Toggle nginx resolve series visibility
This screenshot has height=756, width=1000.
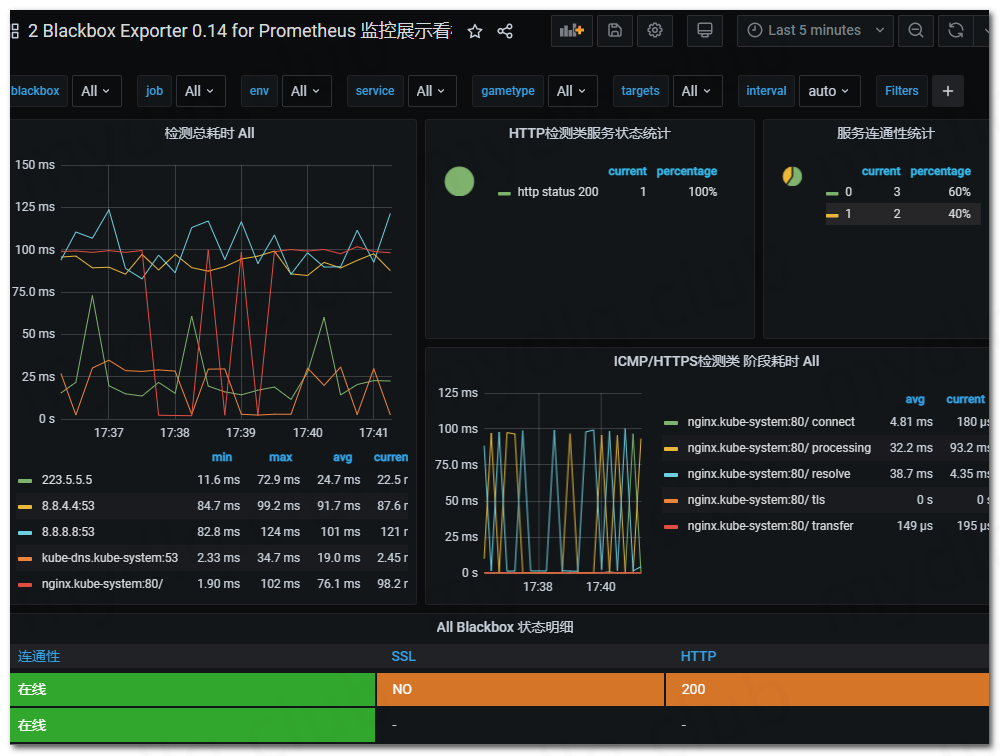768,475
